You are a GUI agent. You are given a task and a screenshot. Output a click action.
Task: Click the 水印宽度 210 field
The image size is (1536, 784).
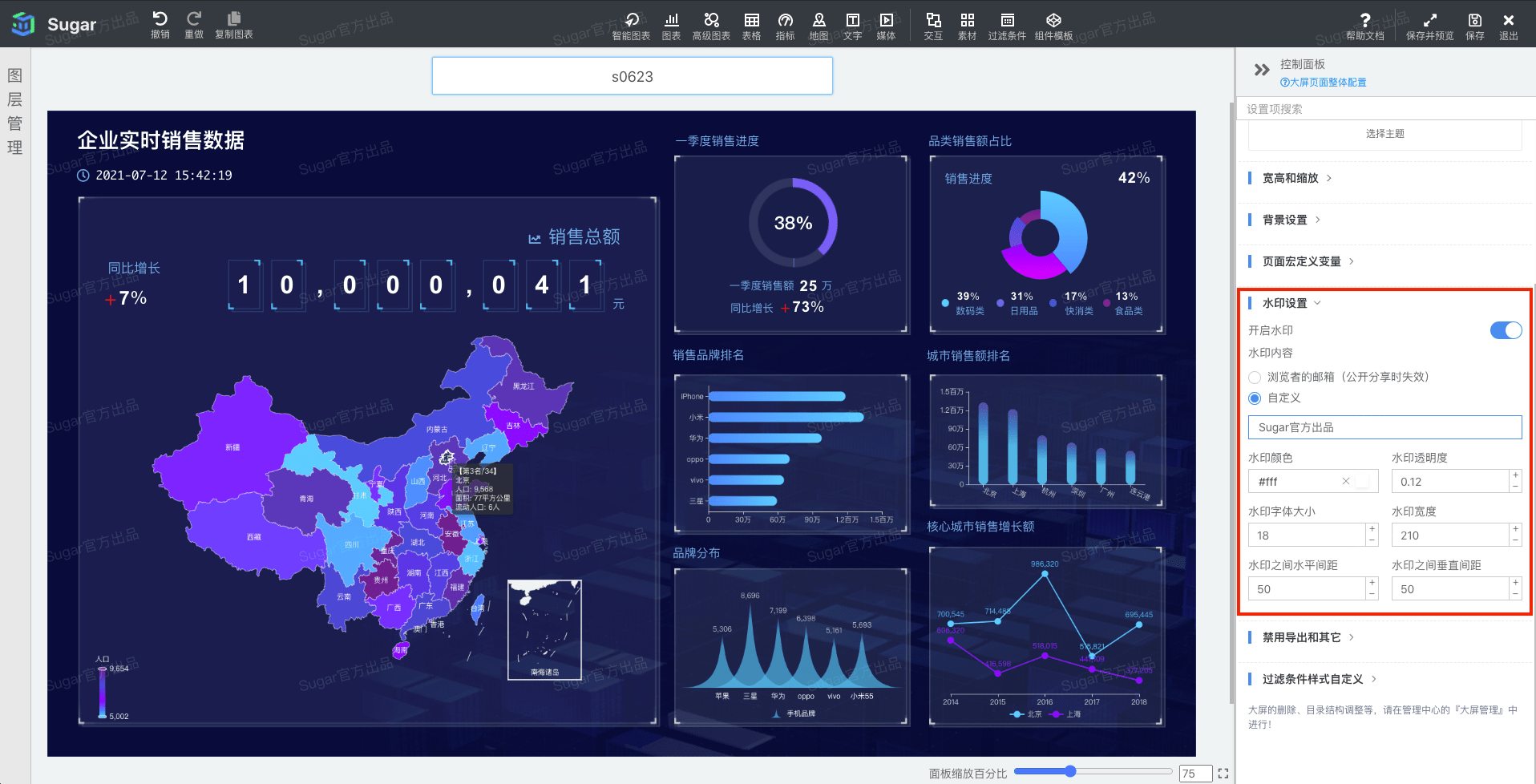pyautogui.click(x=1451, y=535)
